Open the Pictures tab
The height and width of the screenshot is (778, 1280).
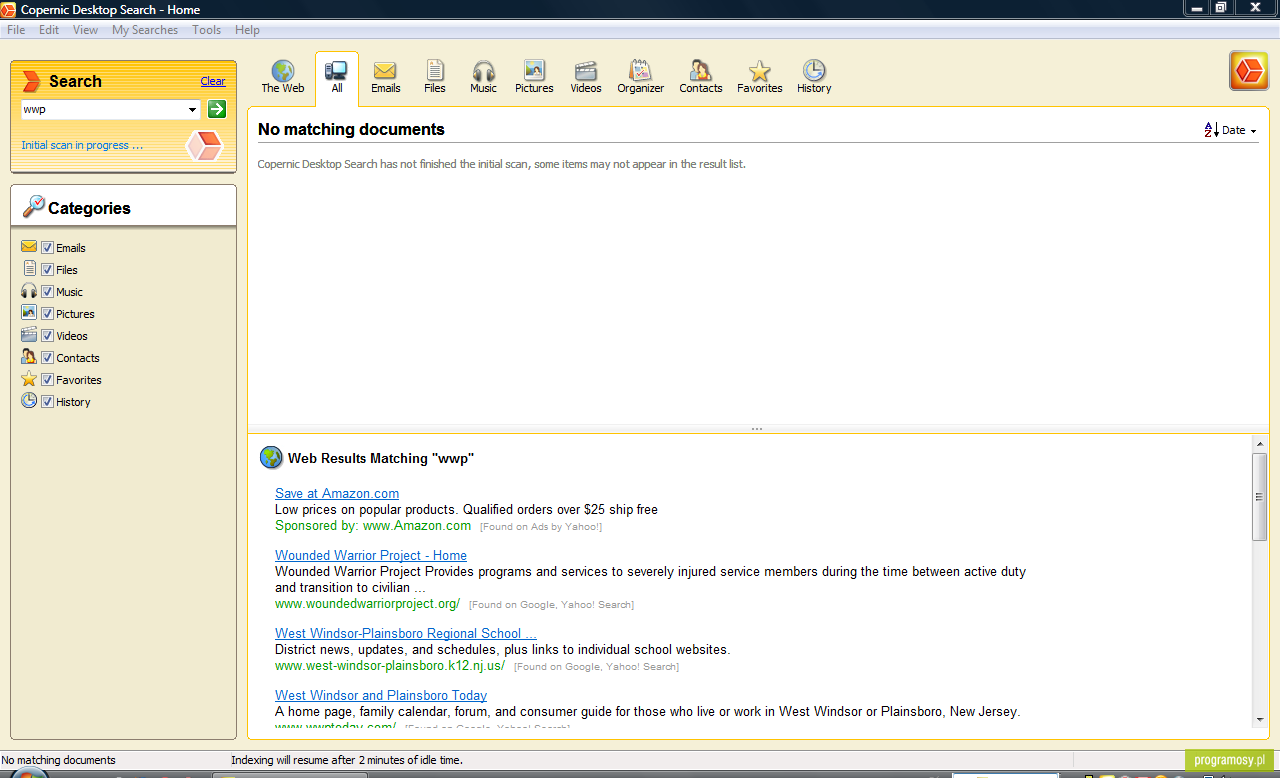(534, 77)
